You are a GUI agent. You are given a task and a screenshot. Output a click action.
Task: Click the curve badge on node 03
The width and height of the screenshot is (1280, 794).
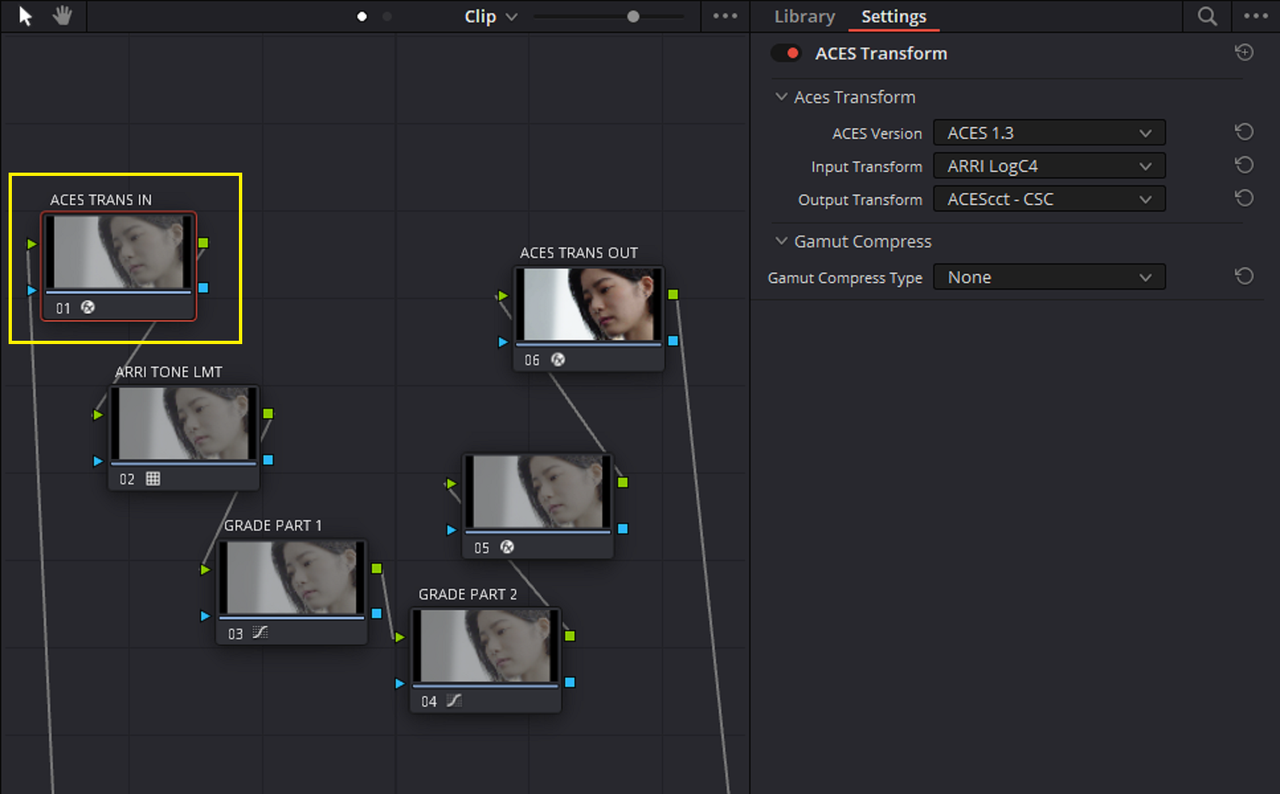(x=260, y=633)
